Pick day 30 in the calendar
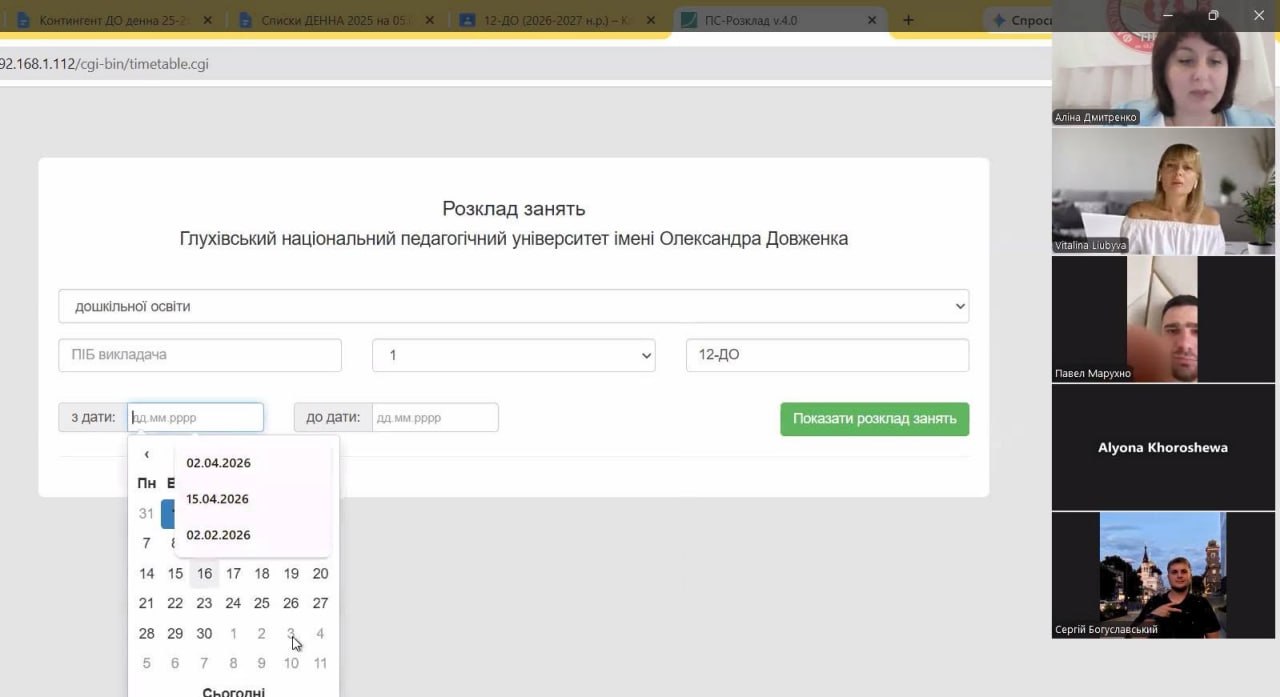This screenshot has height=697, width=1280. pos(204,633)
